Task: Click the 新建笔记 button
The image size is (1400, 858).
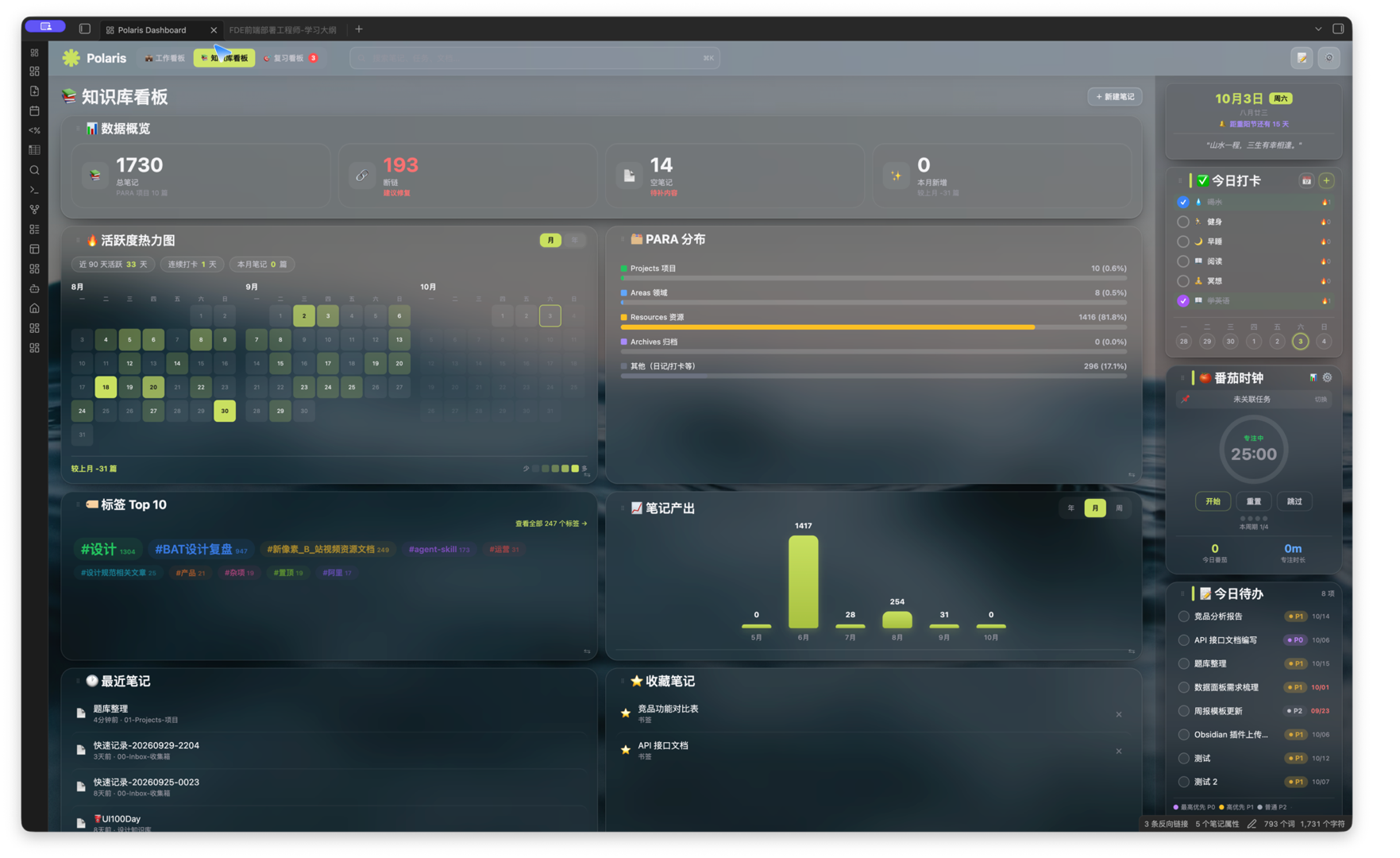Action: tap(1115, 97)
